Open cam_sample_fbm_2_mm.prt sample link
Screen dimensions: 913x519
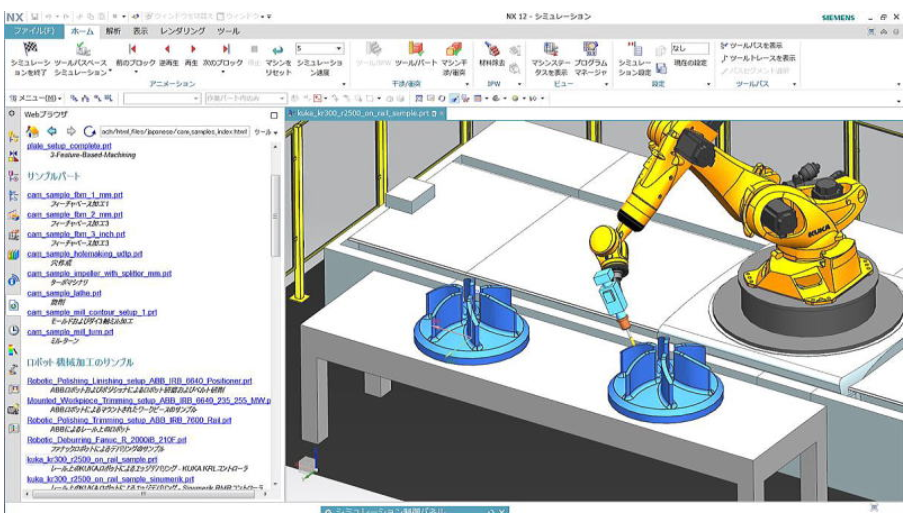[x=75, y=214]
